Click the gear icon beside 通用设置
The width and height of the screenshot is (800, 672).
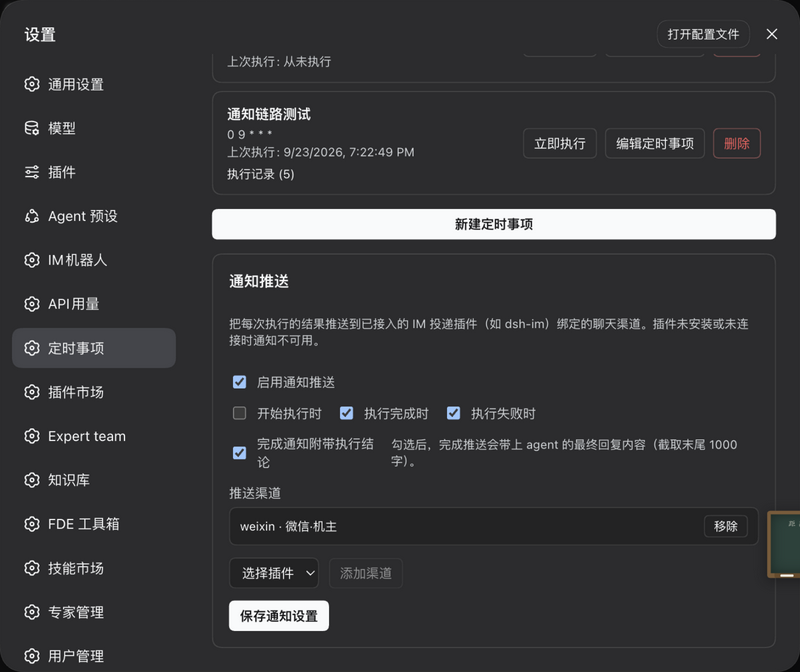coord(32,84)
